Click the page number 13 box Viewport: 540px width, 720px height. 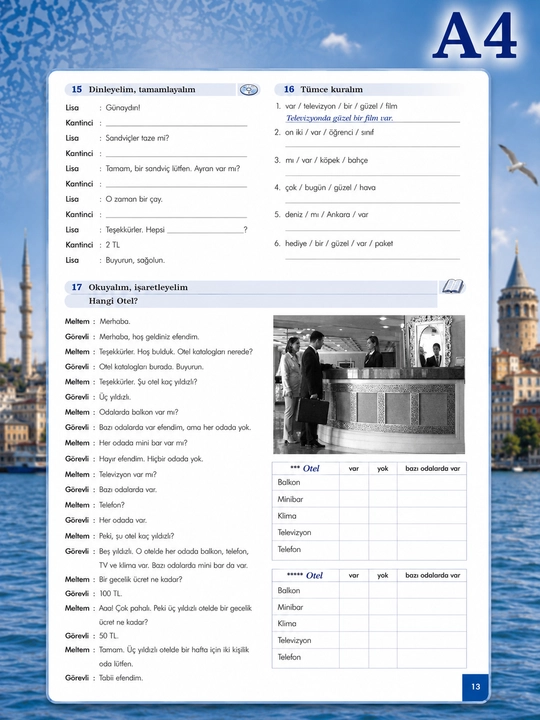coord(475,687)
